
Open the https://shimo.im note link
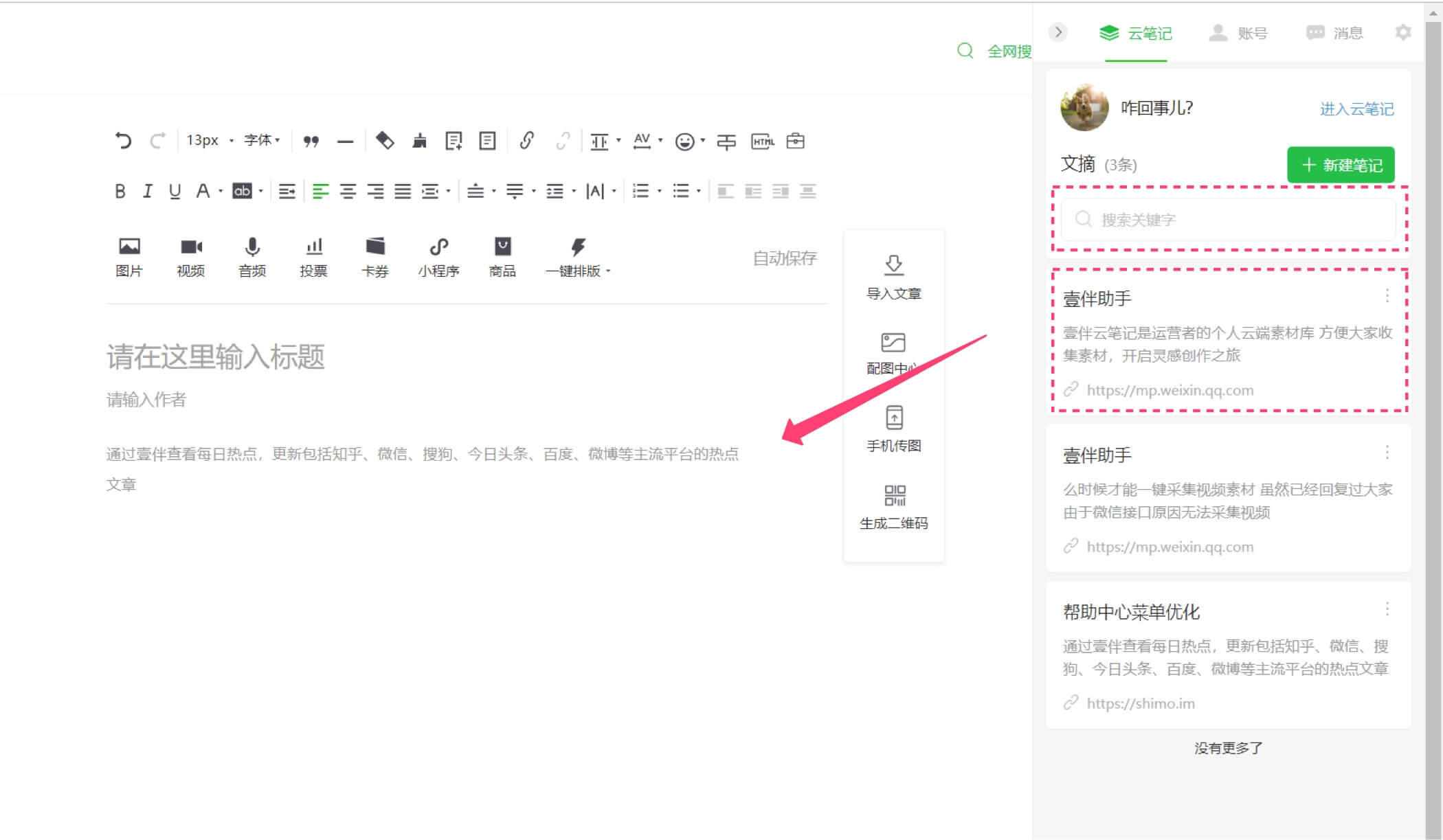[1141, 703]
